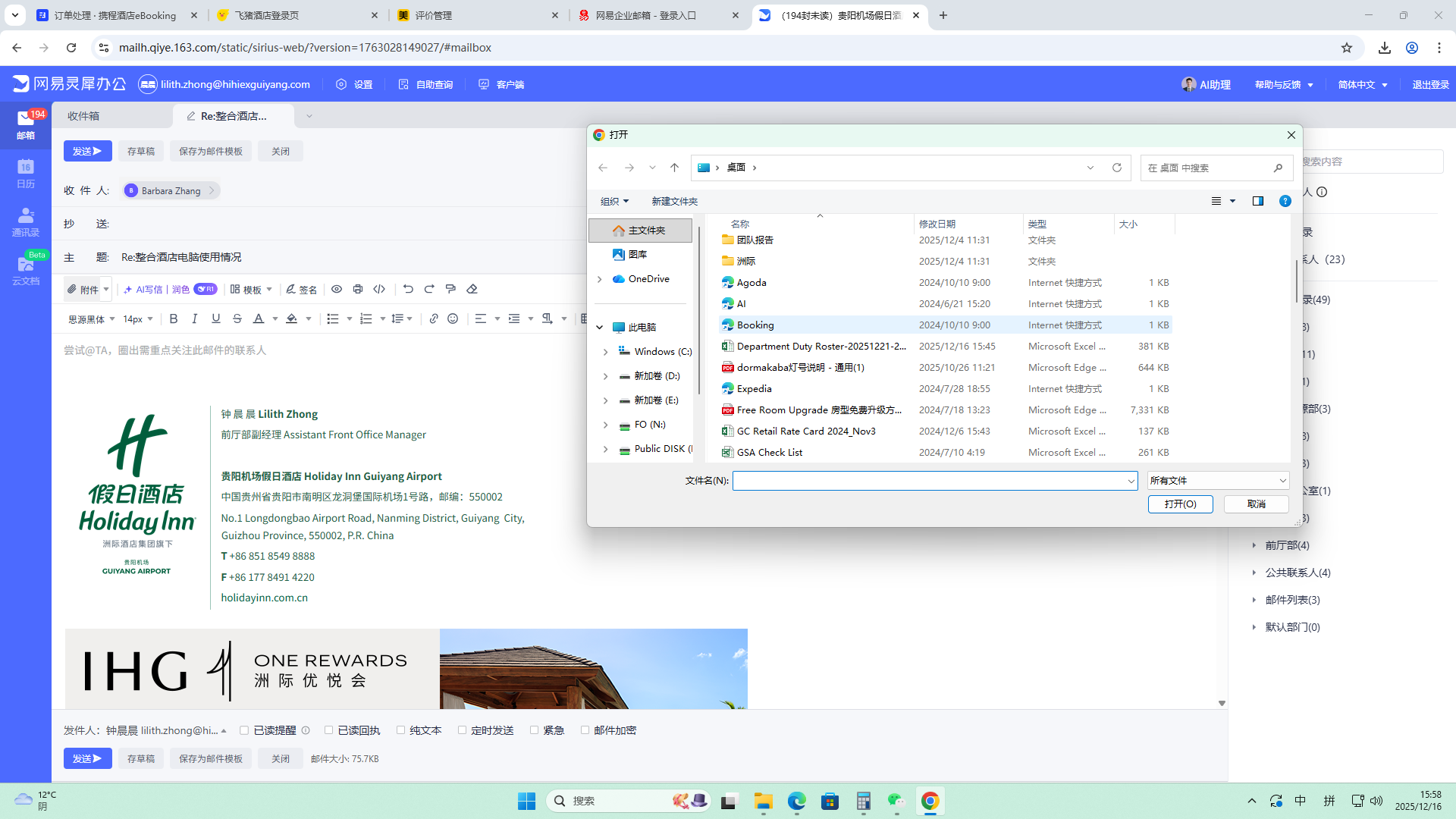Insert a hyperlink with the link icon
The height and width of the screenshot is (819, 1456).
pos(433,319)
